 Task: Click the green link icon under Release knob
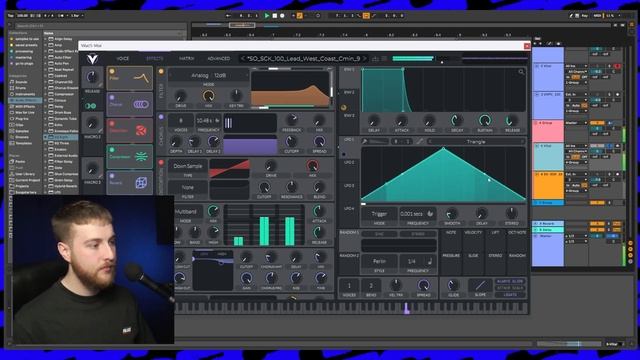91,106
